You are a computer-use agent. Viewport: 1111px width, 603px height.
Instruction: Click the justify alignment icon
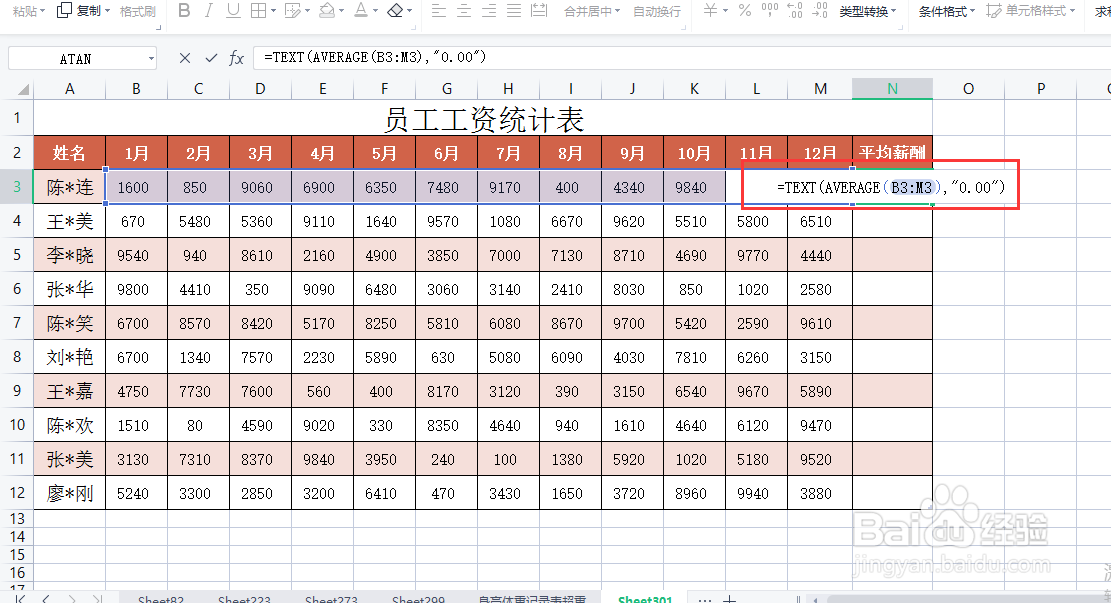[514, 11]
